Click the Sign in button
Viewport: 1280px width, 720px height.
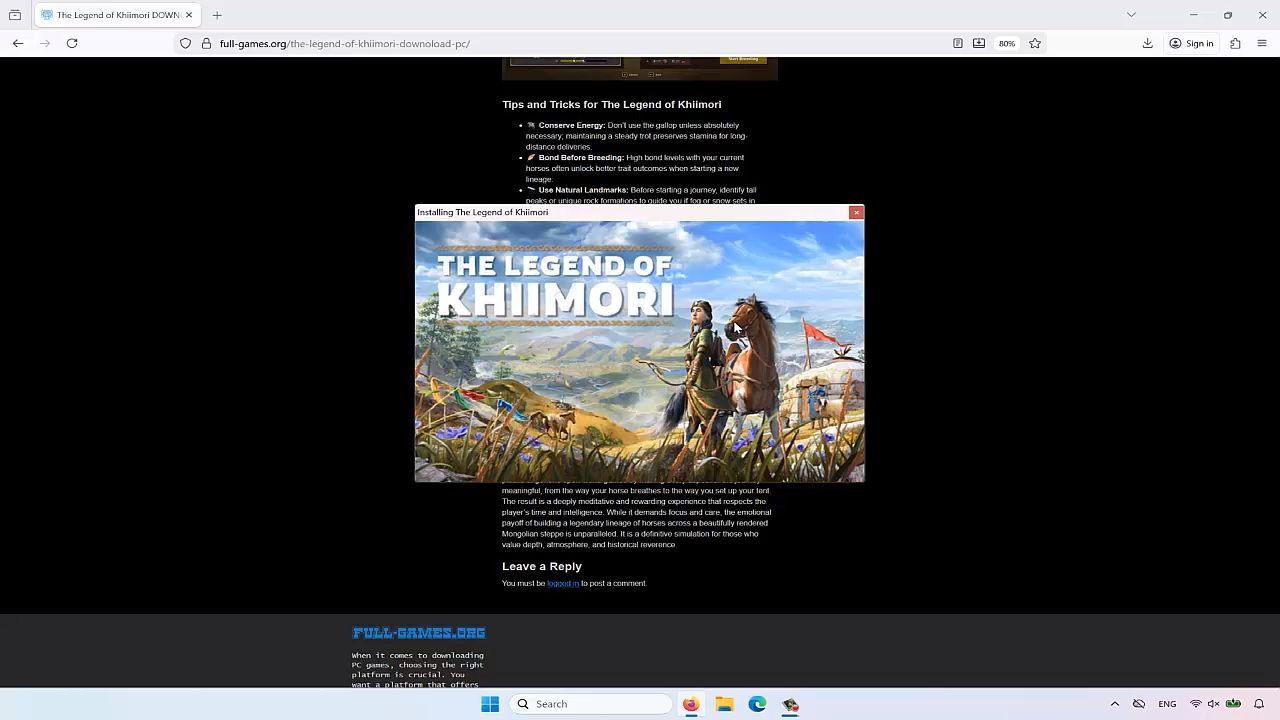click(x=1191, y=43)
